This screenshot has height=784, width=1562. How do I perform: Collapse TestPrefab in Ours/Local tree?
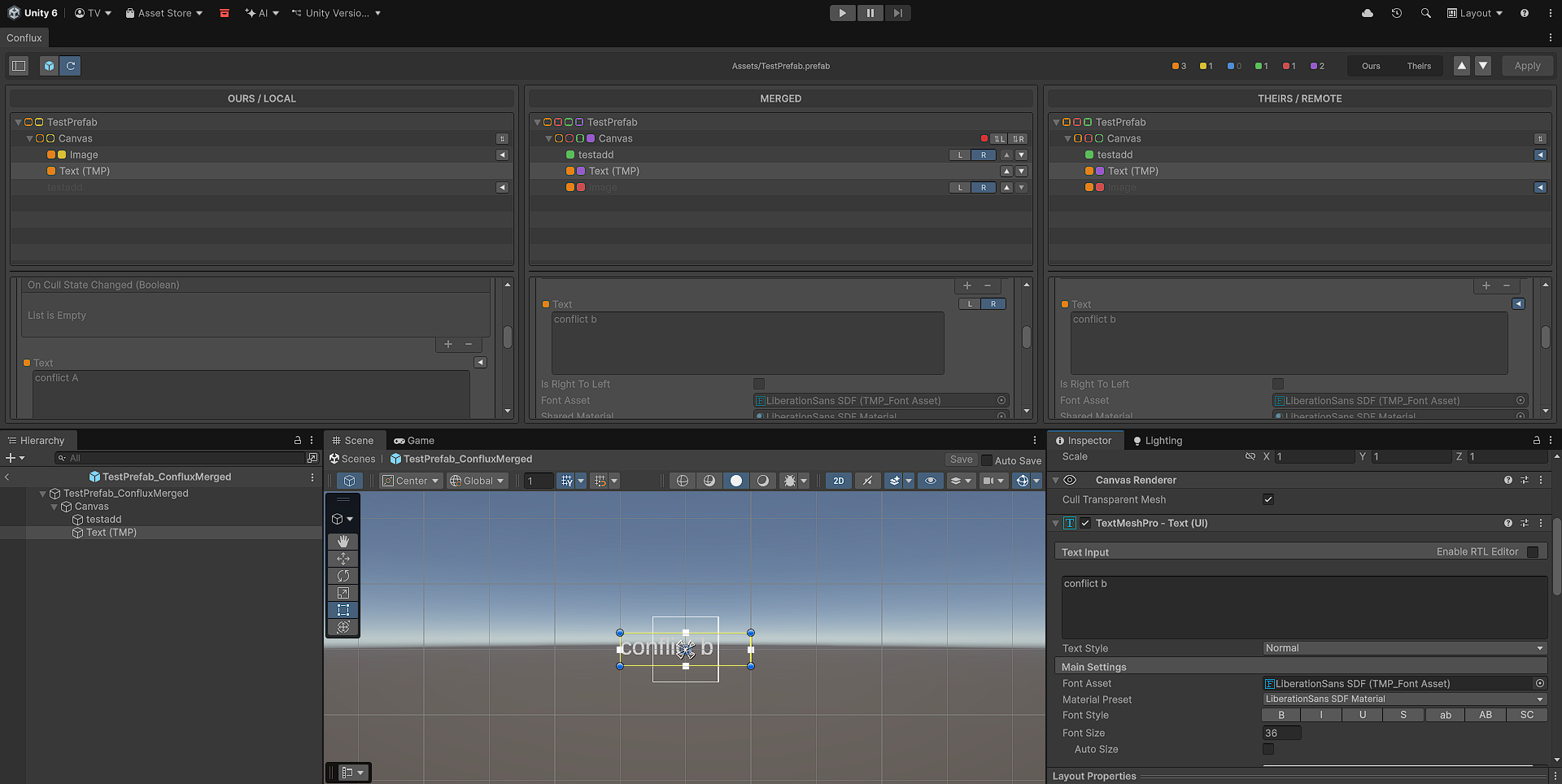coord(18,122)
